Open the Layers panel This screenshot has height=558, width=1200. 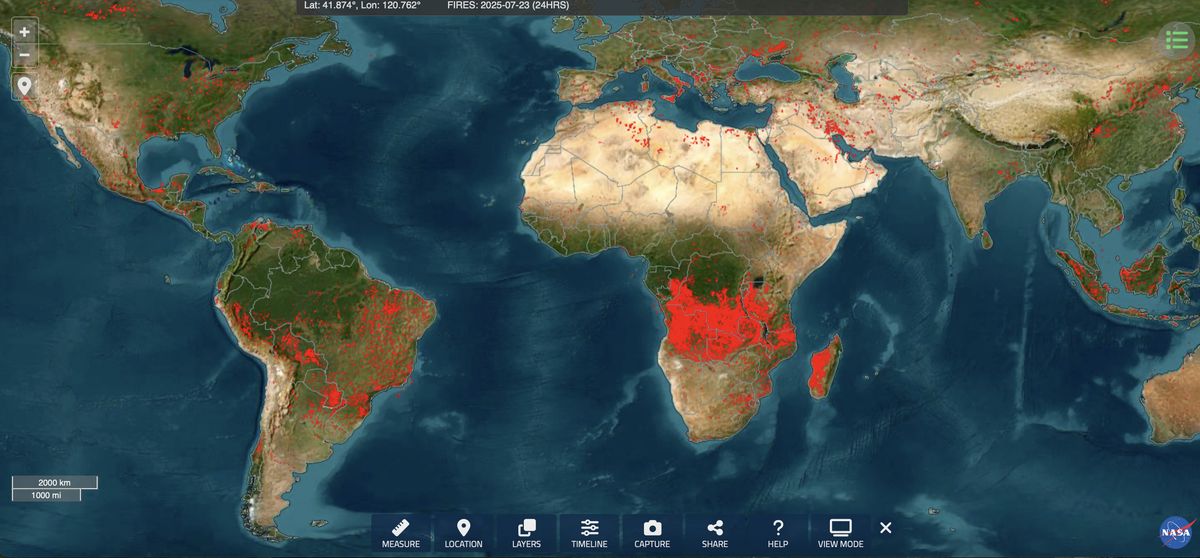[x=526, y=532]
